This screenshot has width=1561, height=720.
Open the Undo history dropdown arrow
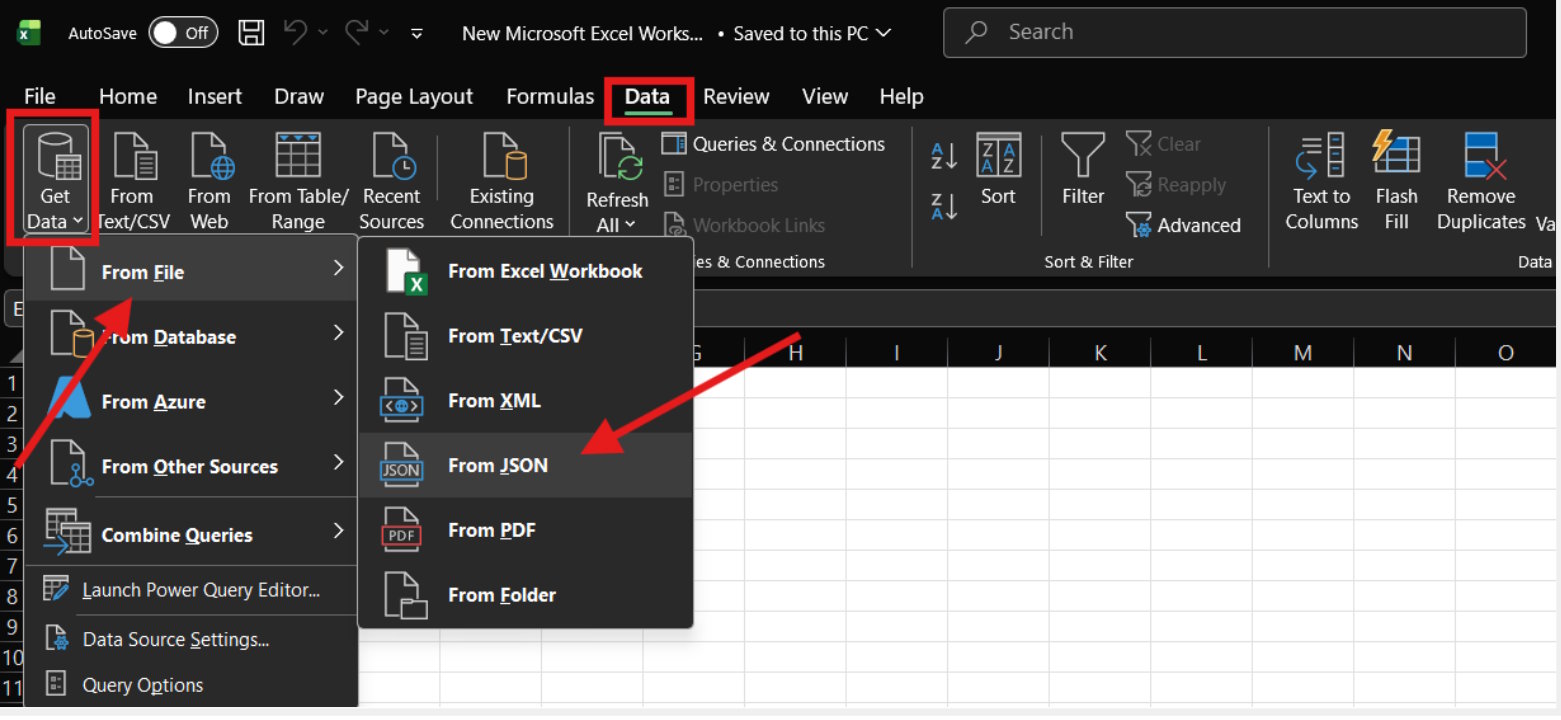[x=323, y=33]
